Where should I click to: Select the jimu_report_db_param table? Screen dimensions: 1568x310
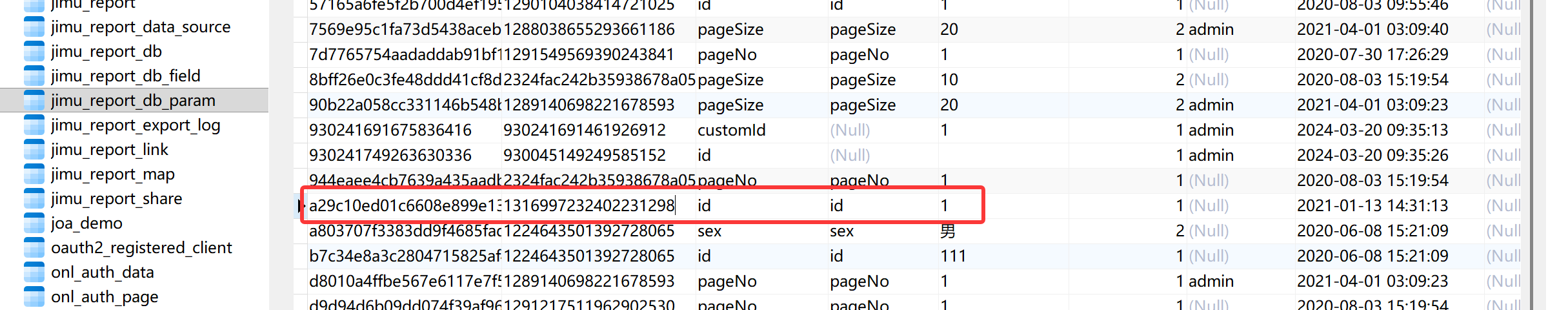tap(133, 101)
